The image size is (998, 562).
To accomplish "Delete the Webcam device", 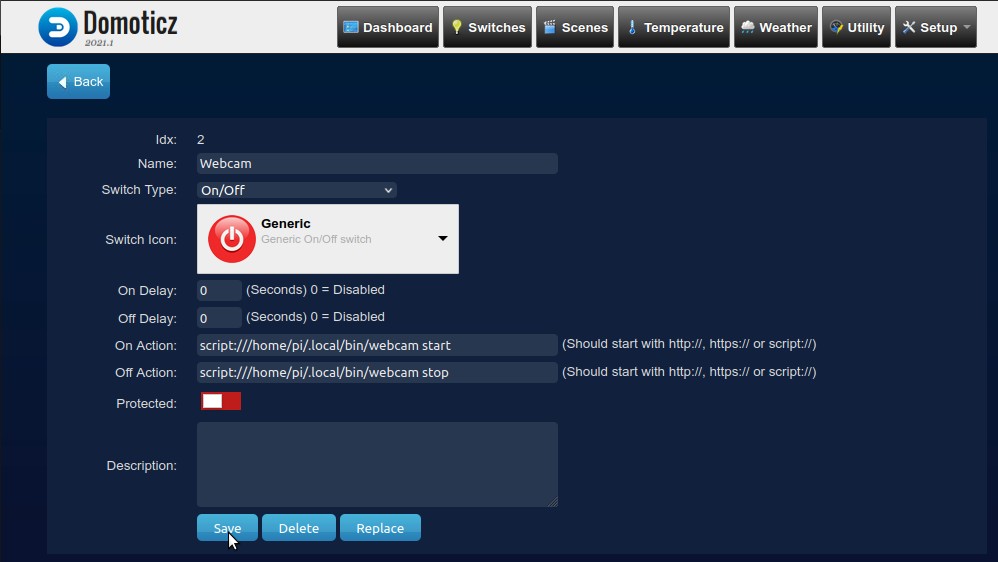I will 298,528.
